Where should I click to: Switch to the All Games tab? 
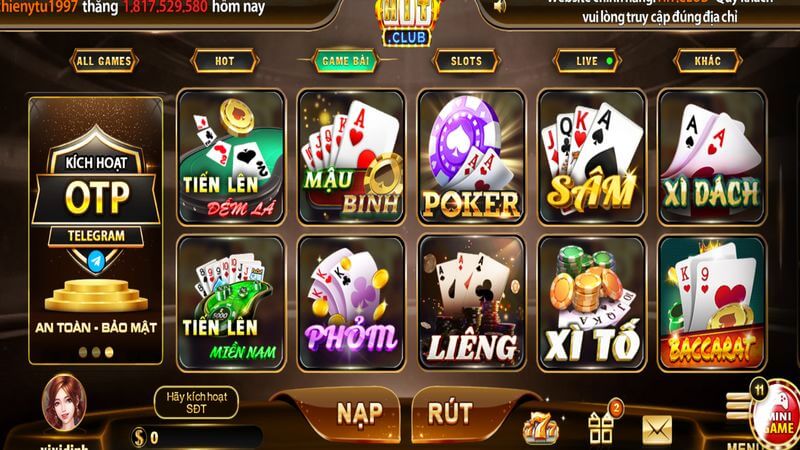(104, 61)
